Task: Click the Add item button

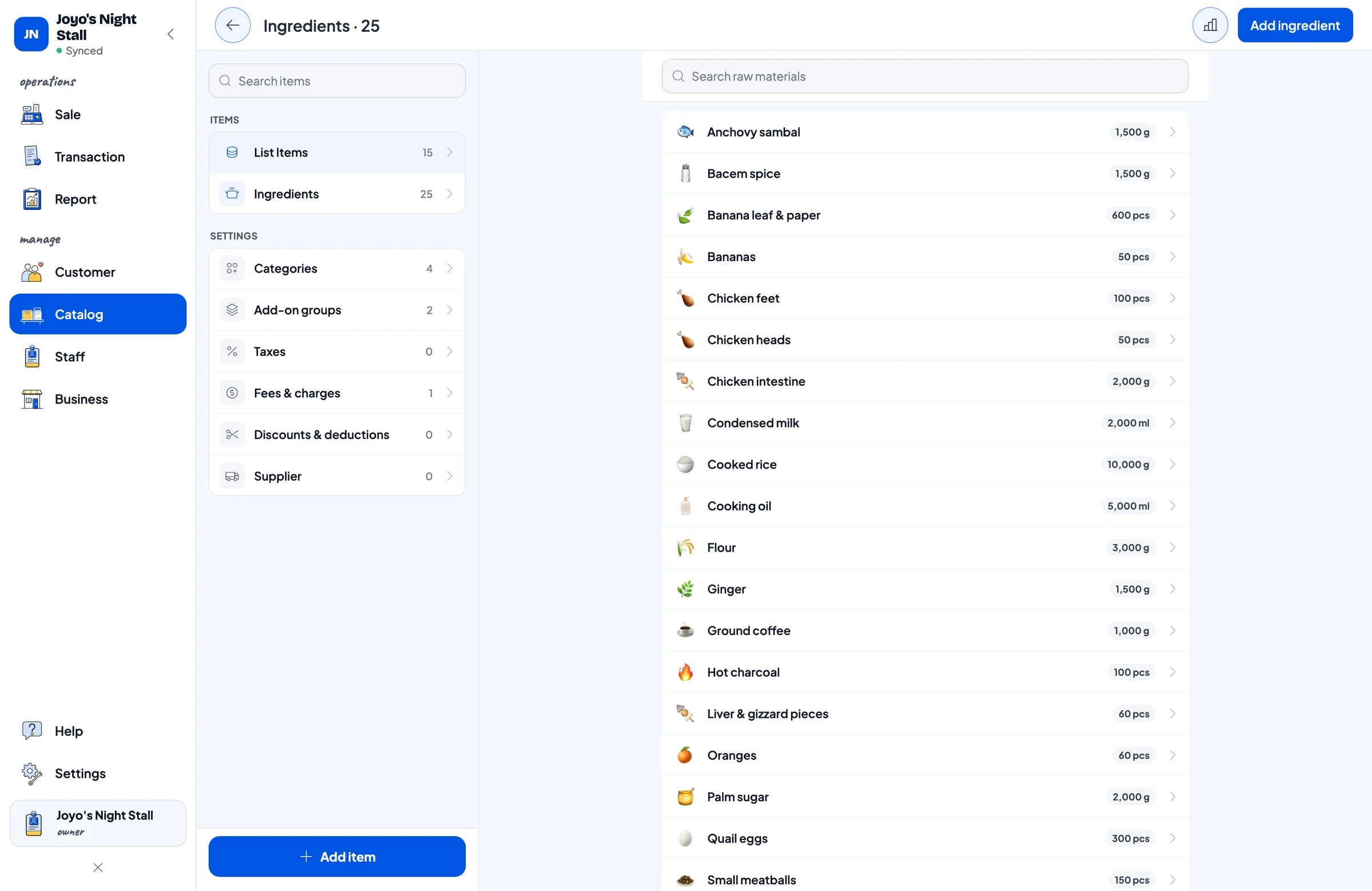Action: [x=337, y=856]
